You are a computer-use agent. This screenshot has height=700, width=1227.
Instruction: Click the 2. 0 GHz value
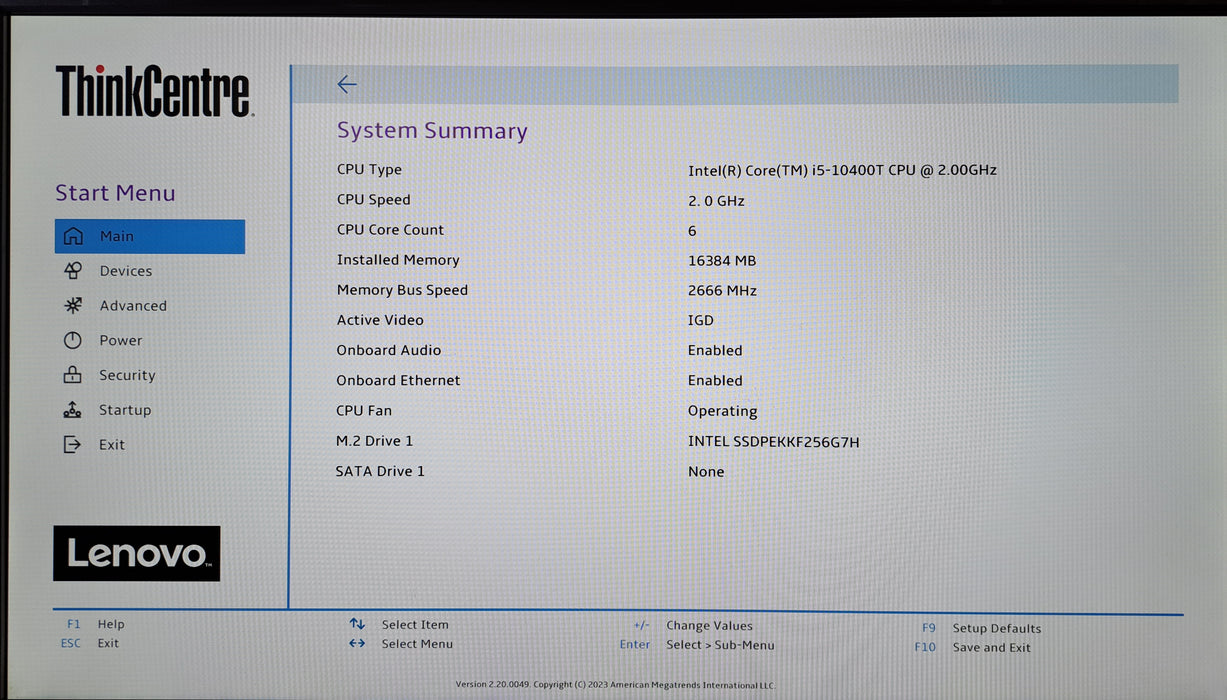(x=716, y=201)
